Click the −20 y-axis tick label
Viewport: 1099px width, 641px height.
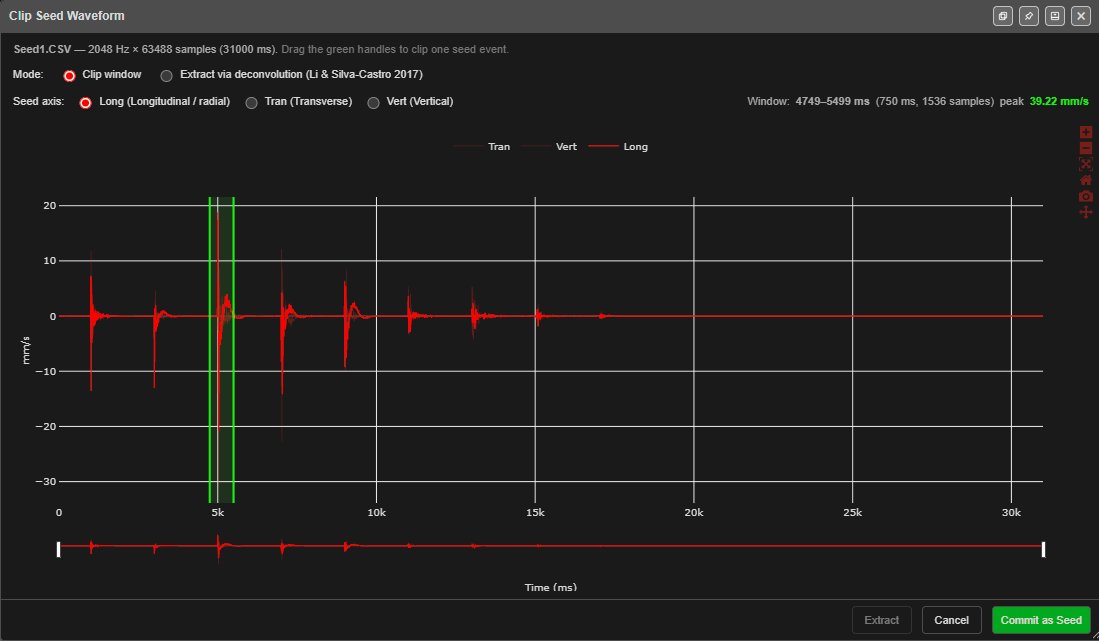46,426
